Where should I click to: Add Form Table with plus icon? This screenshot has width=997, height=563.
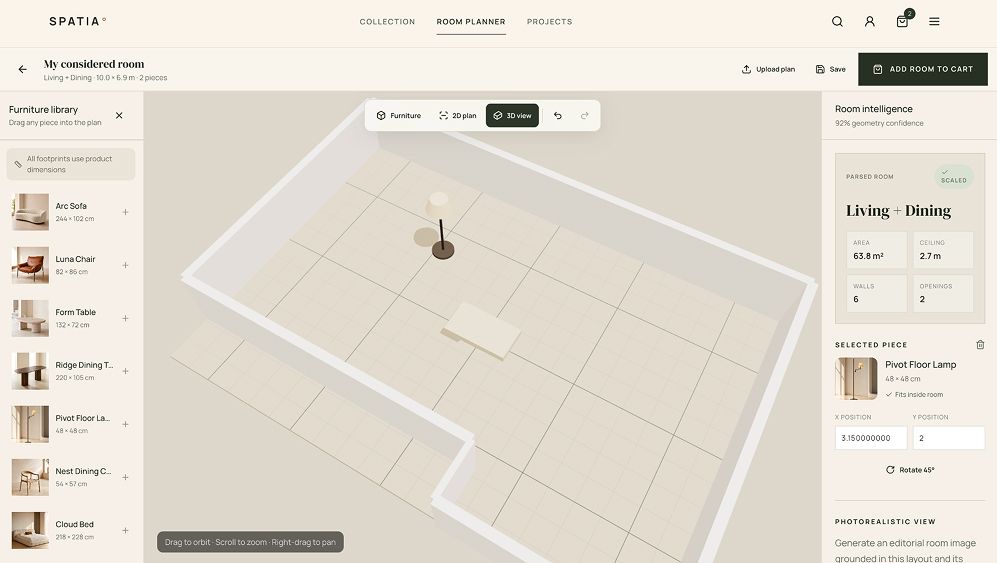click(x=125, y=318)
